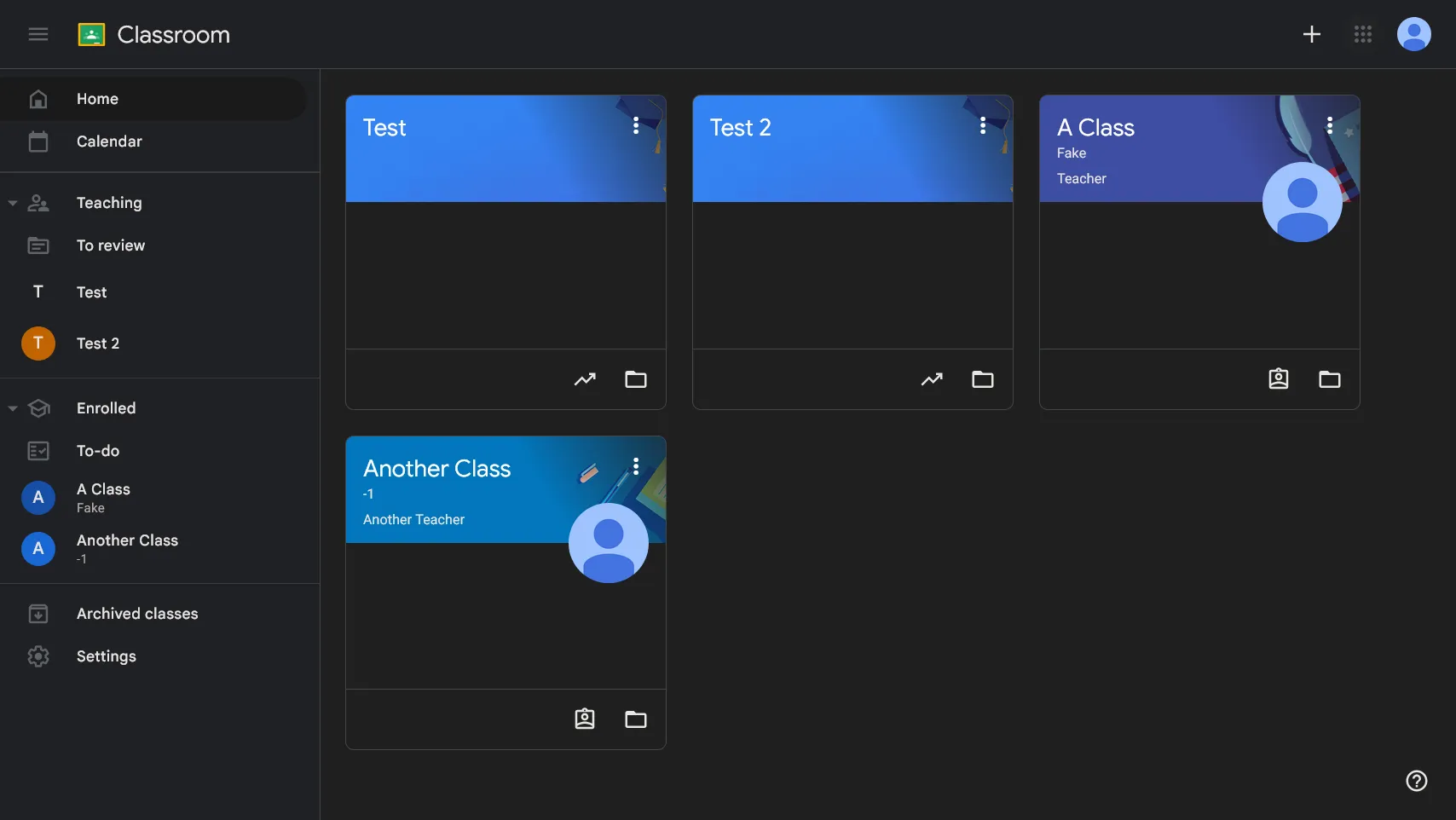Open gradebook trend icon for Test card

(585, 379)
